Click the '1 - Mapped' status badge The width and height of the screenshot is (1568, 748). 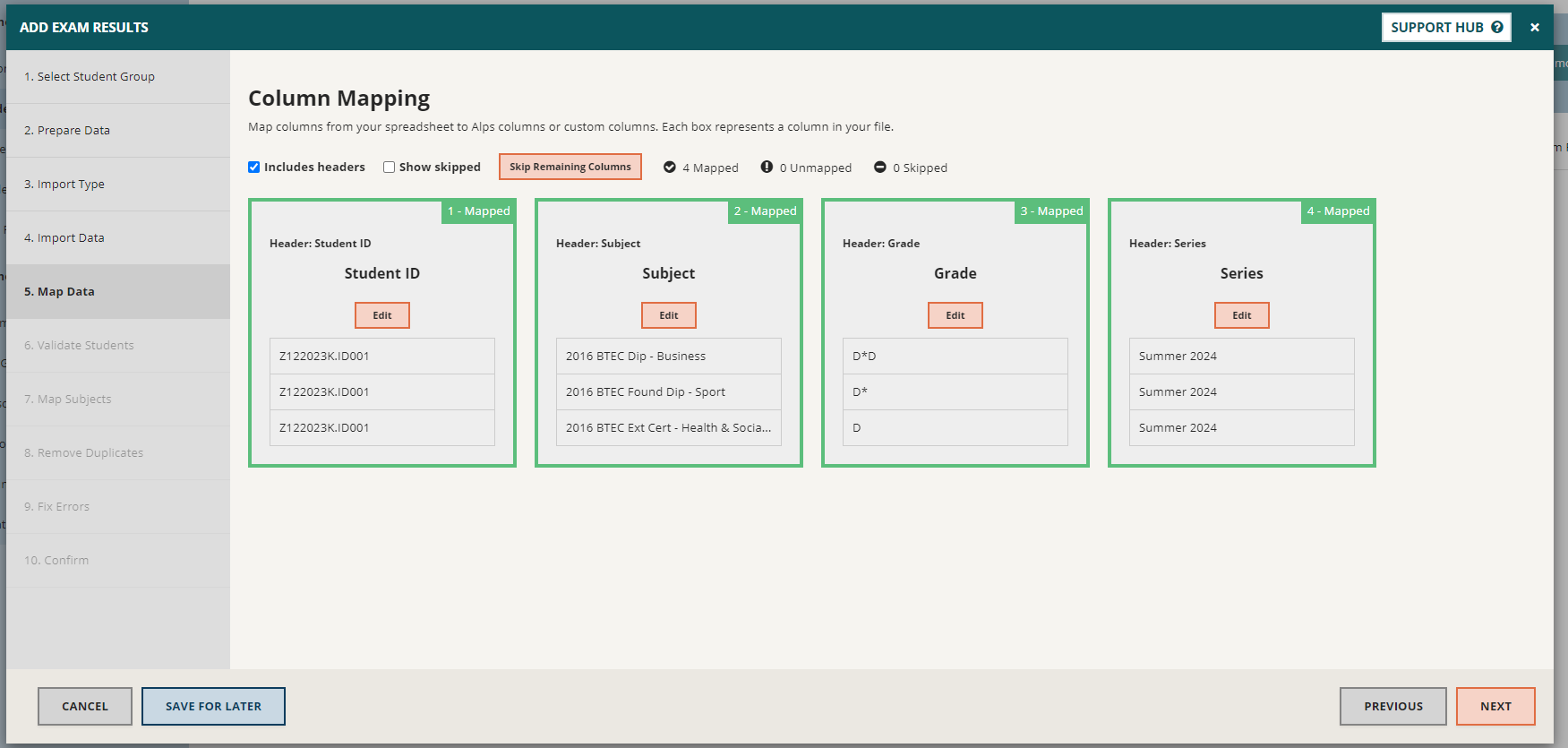[x=478, y=211]
